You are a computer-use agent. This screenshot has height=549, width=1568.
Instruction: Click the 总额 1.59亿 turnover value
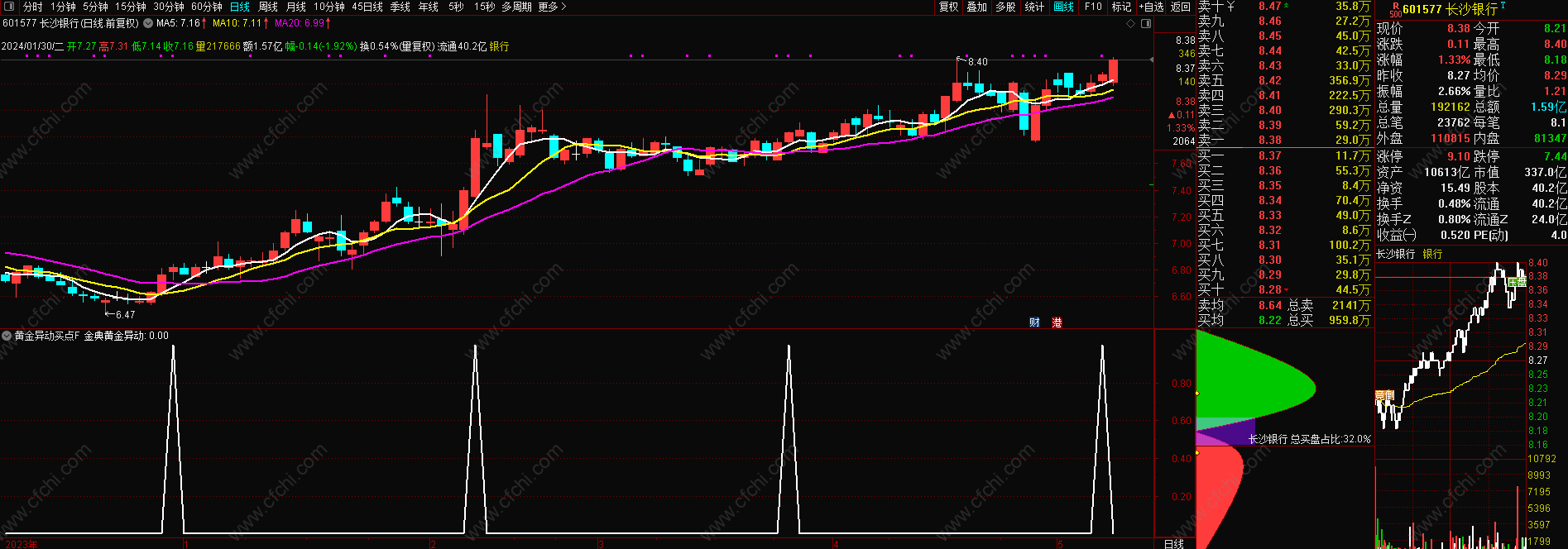coord(1548,107)
